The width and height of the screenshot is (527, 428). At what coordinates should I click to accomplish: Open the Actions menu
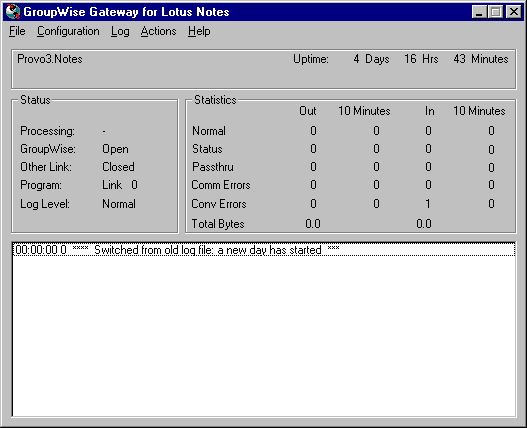coord(158,31)
